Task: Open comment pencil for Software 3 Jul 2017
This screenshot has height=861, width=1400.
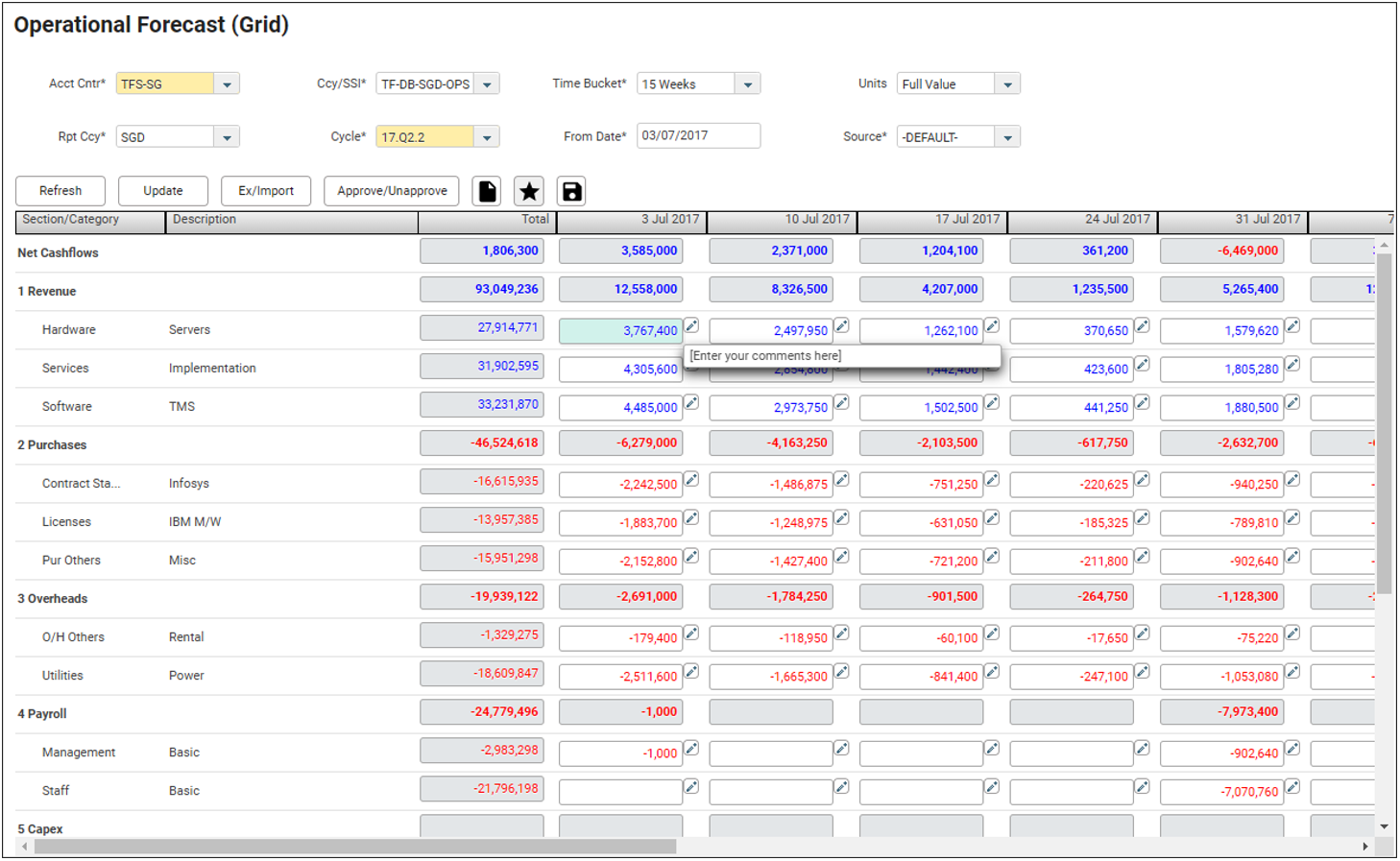Action: [x=691, y=403]
